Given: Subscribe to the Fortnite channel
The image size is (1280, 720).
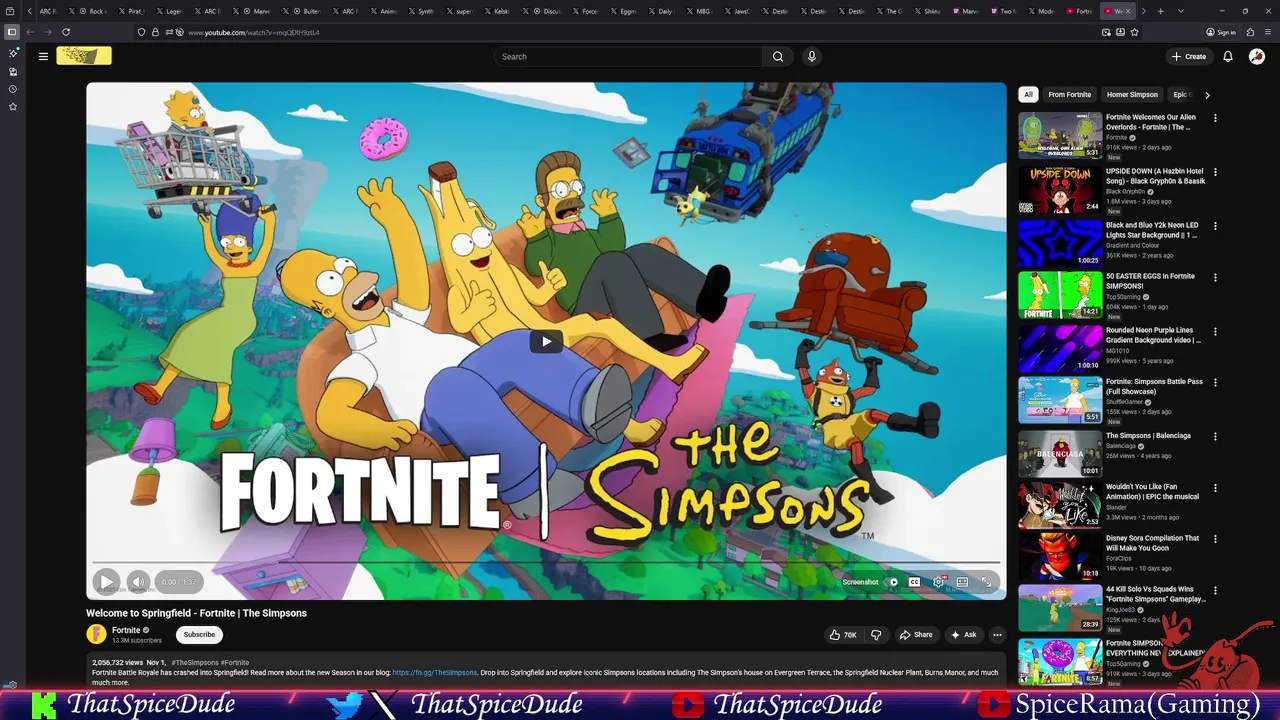Looking at the screenshot, I should pyautogui.click(x=199, y=634).
